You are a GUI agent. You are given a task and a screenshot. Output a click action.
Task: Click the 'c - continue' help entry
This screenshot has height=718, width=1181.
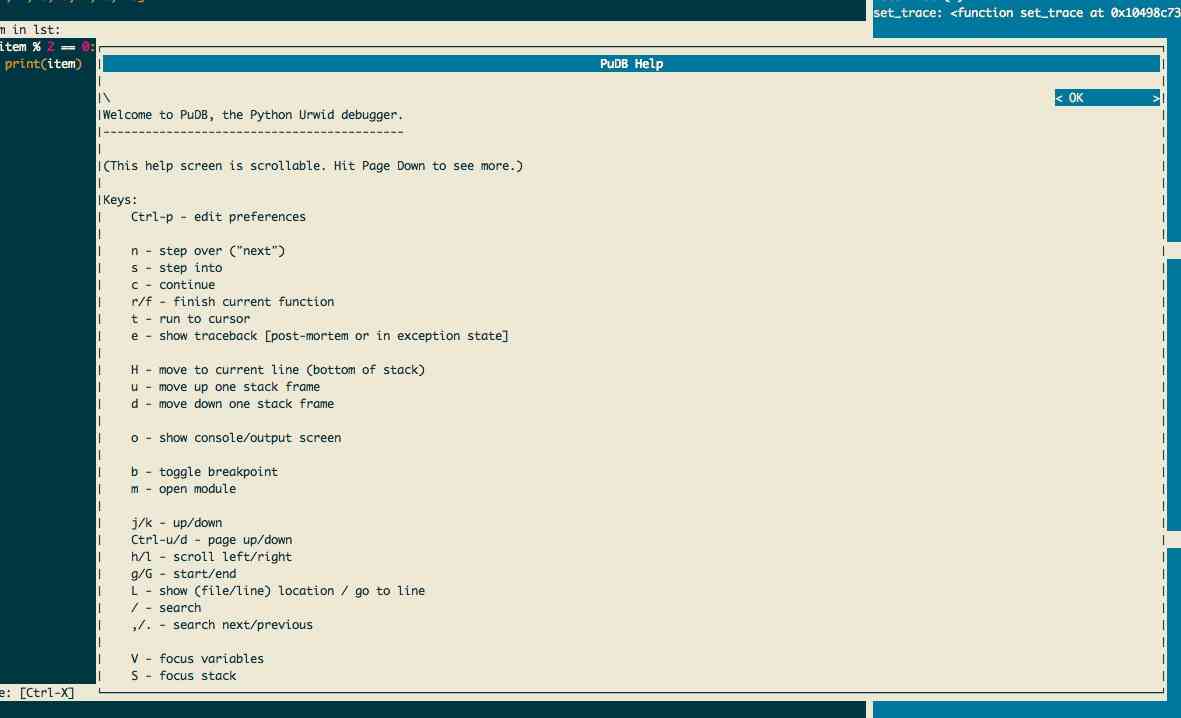[x=172, y=285]
